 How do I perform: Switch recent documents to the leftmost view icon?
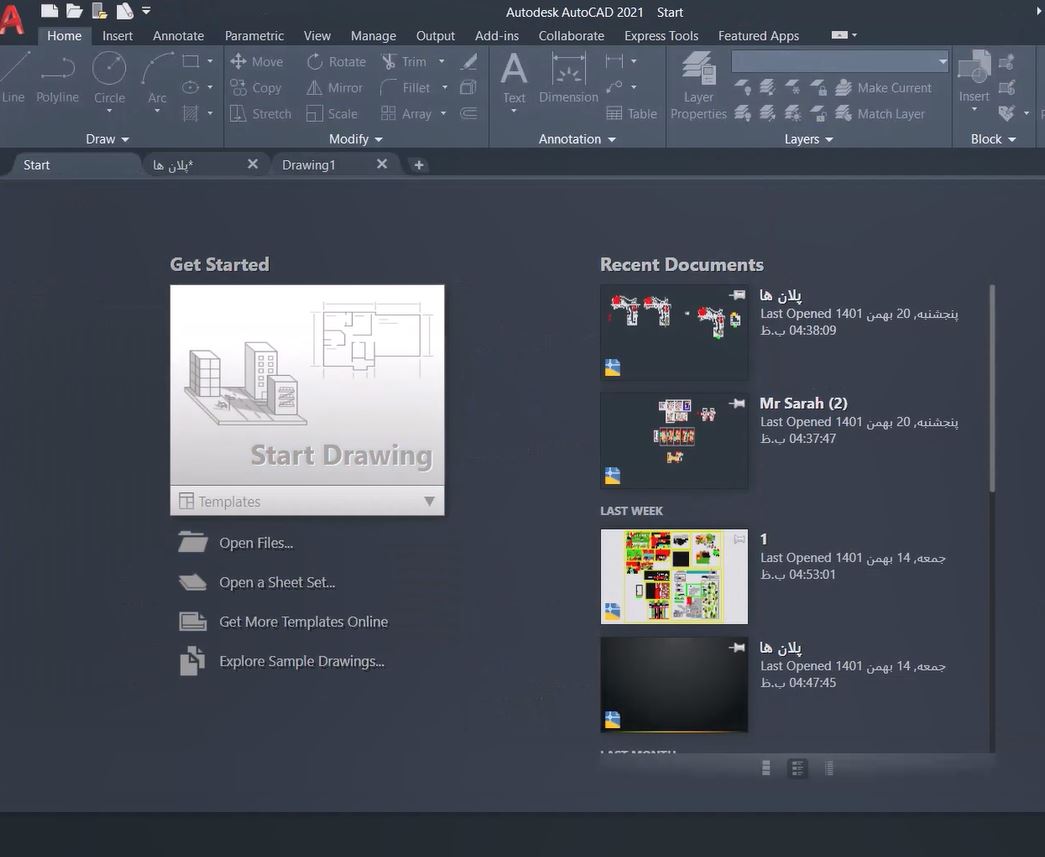766,768
